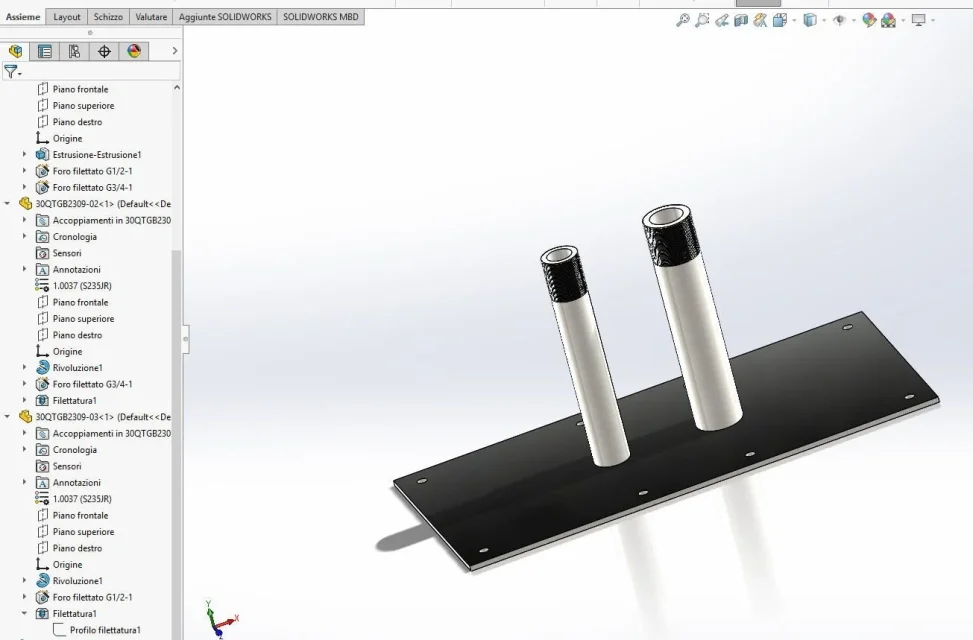Open the DisplayManager color sphere tab

pos(134,51)
